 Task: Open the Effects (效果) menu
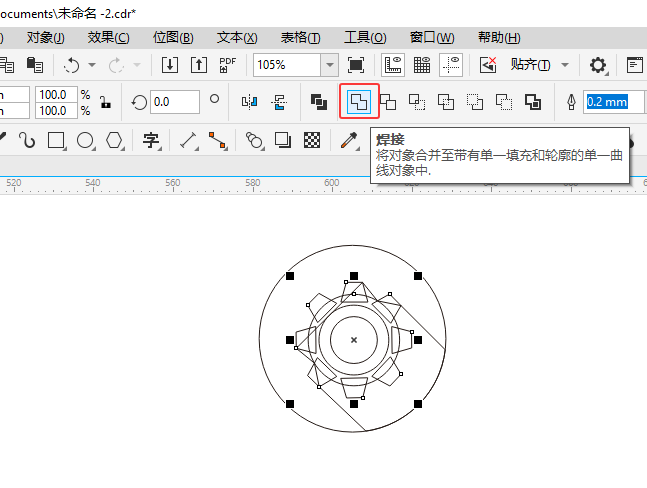[109, 38]
